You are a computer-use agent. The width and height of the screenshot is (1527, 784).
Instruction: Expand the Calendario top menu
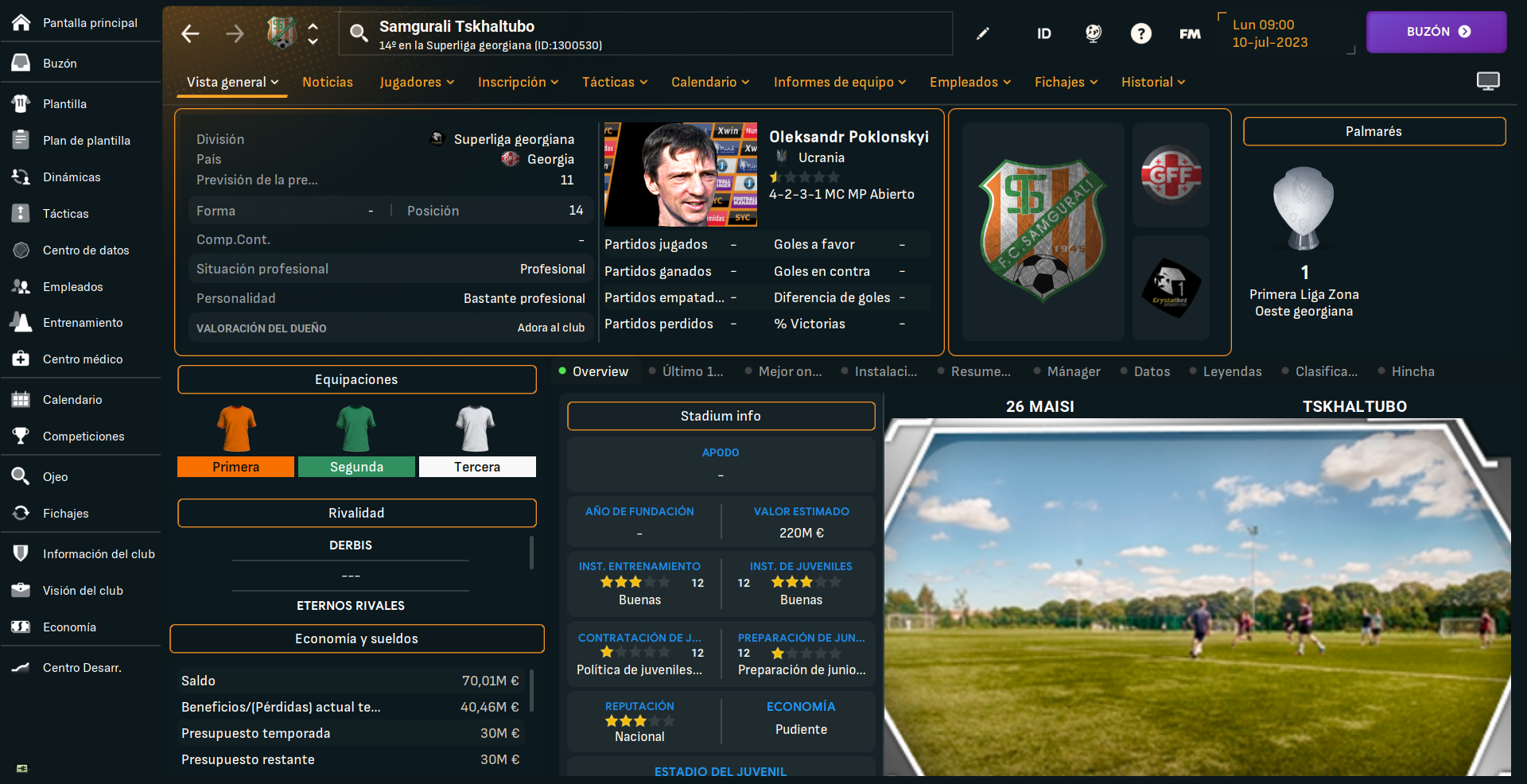click(x=710, y=82)
